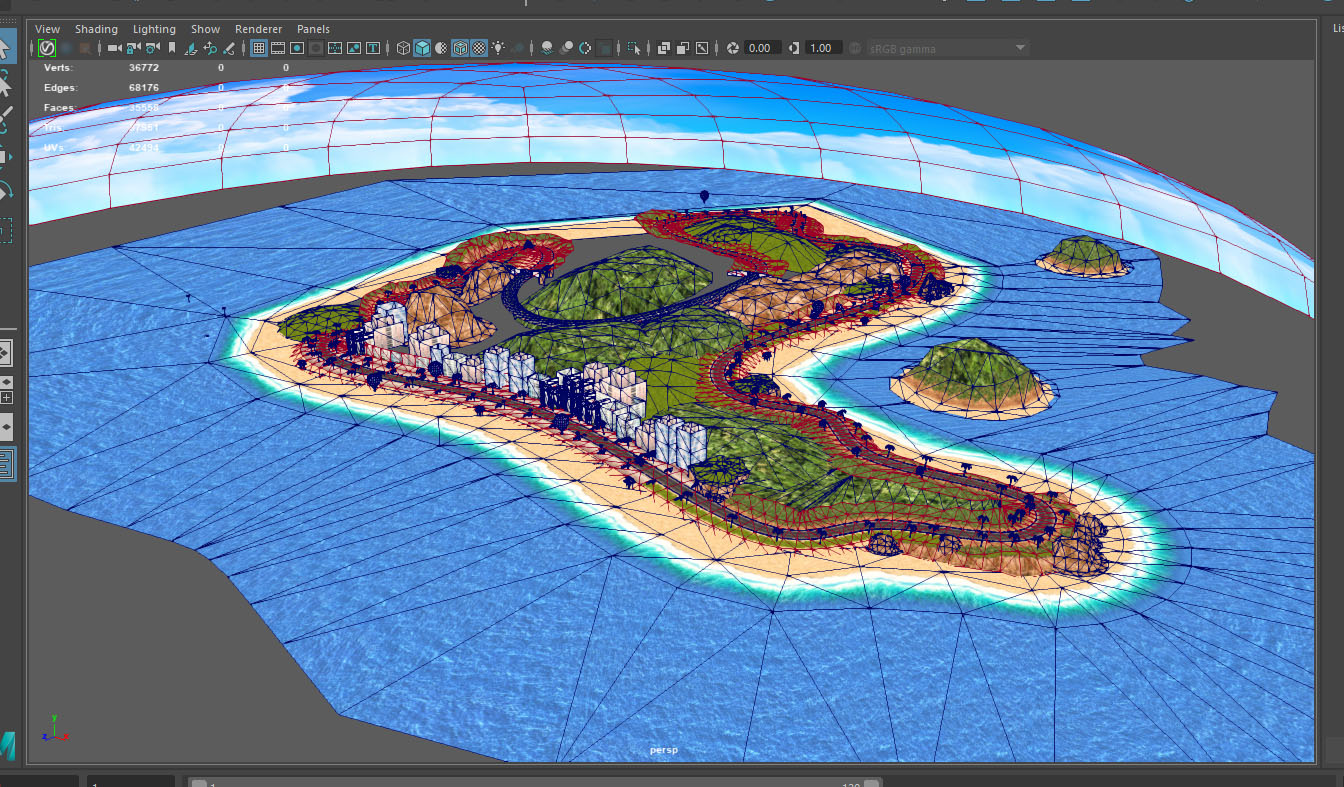Enable Wireframe display mode cube icon
Viewport: 1344px width, 787px height.
pyautogui.click(x=403, y=48)
